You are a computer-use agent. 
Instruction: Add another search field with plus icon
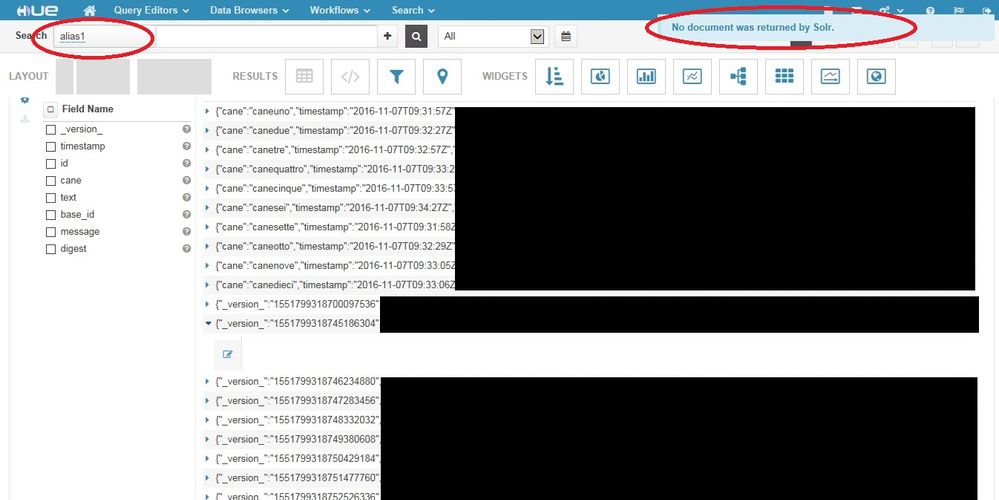tap(387, 36)
